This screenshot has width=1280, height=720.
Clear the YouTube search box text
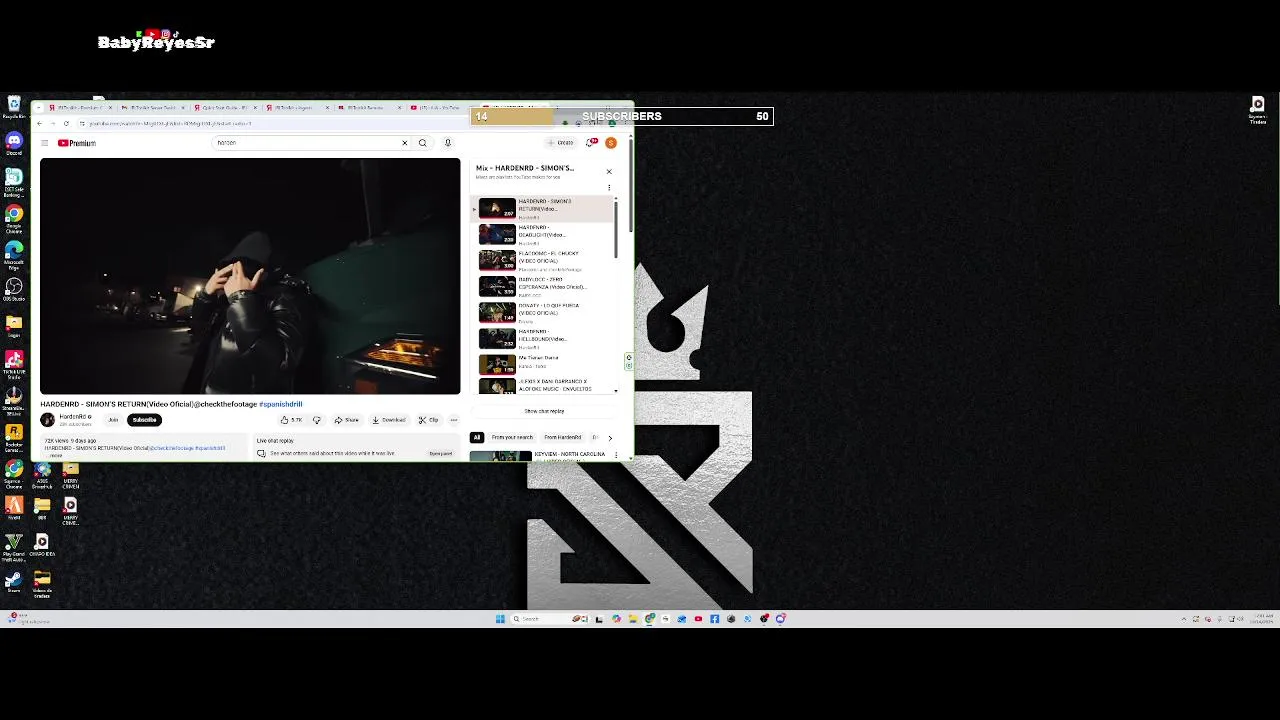405,143
